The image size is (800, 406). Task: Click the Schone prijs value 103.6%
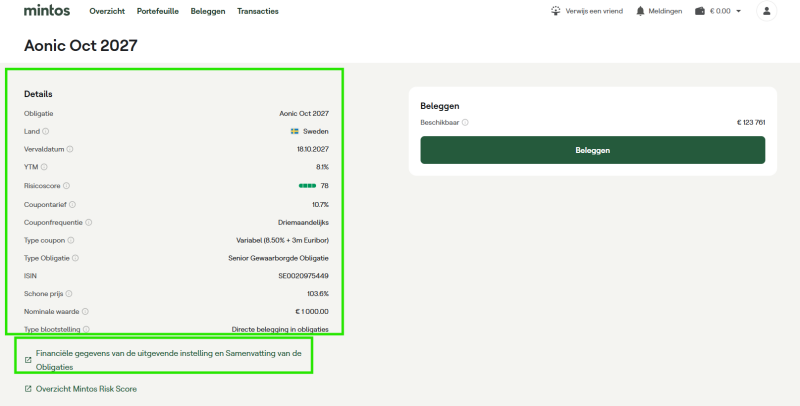318,294
